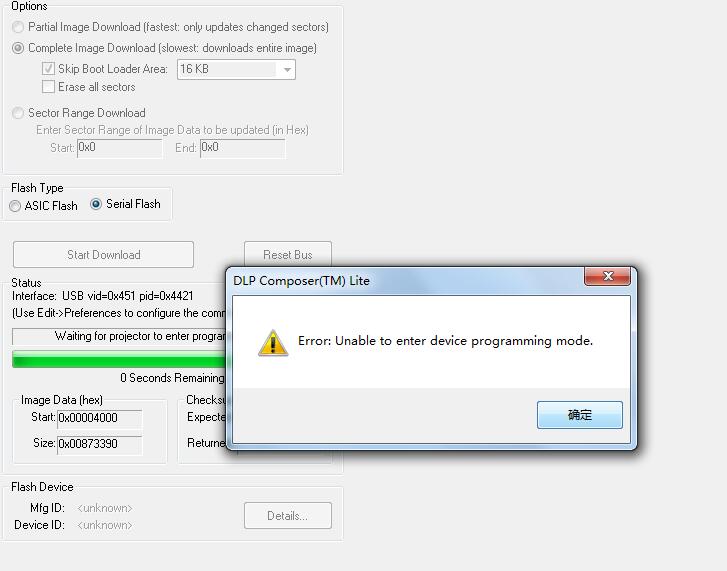Screen dimensions: 727x571
Task: Click the sector range End field
Action: 242,148
